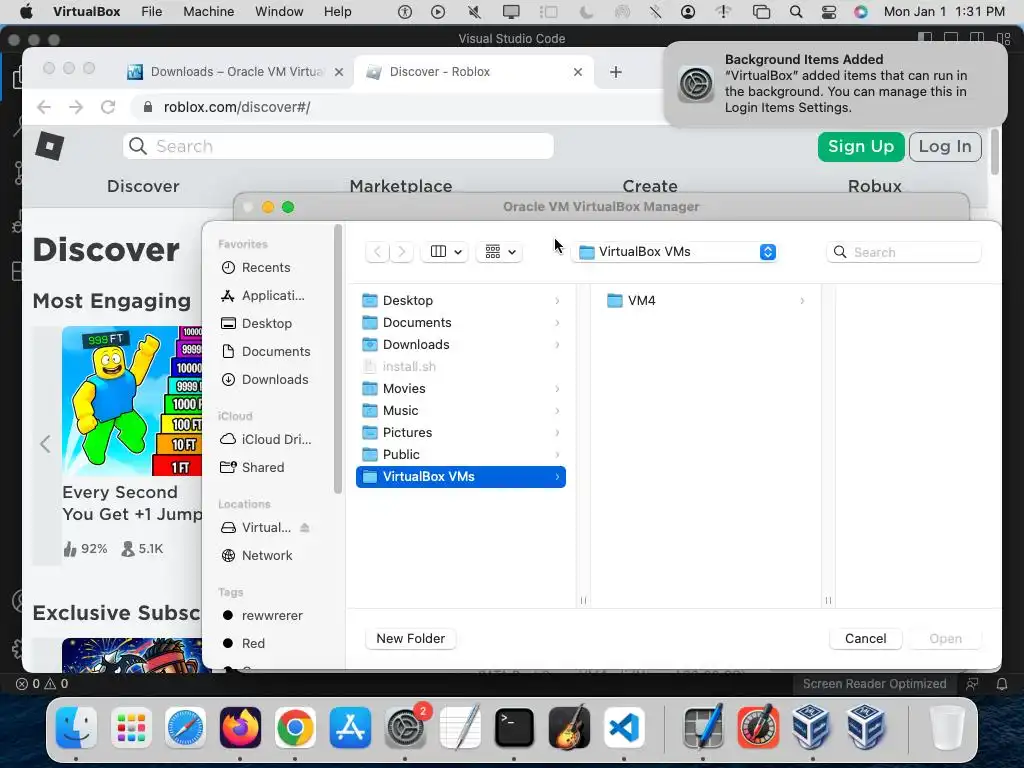Image resolution: width=1024 pixels, height=768 pixels.
Task: Select Network in the sidebar
Action: (x=267, y=556)
